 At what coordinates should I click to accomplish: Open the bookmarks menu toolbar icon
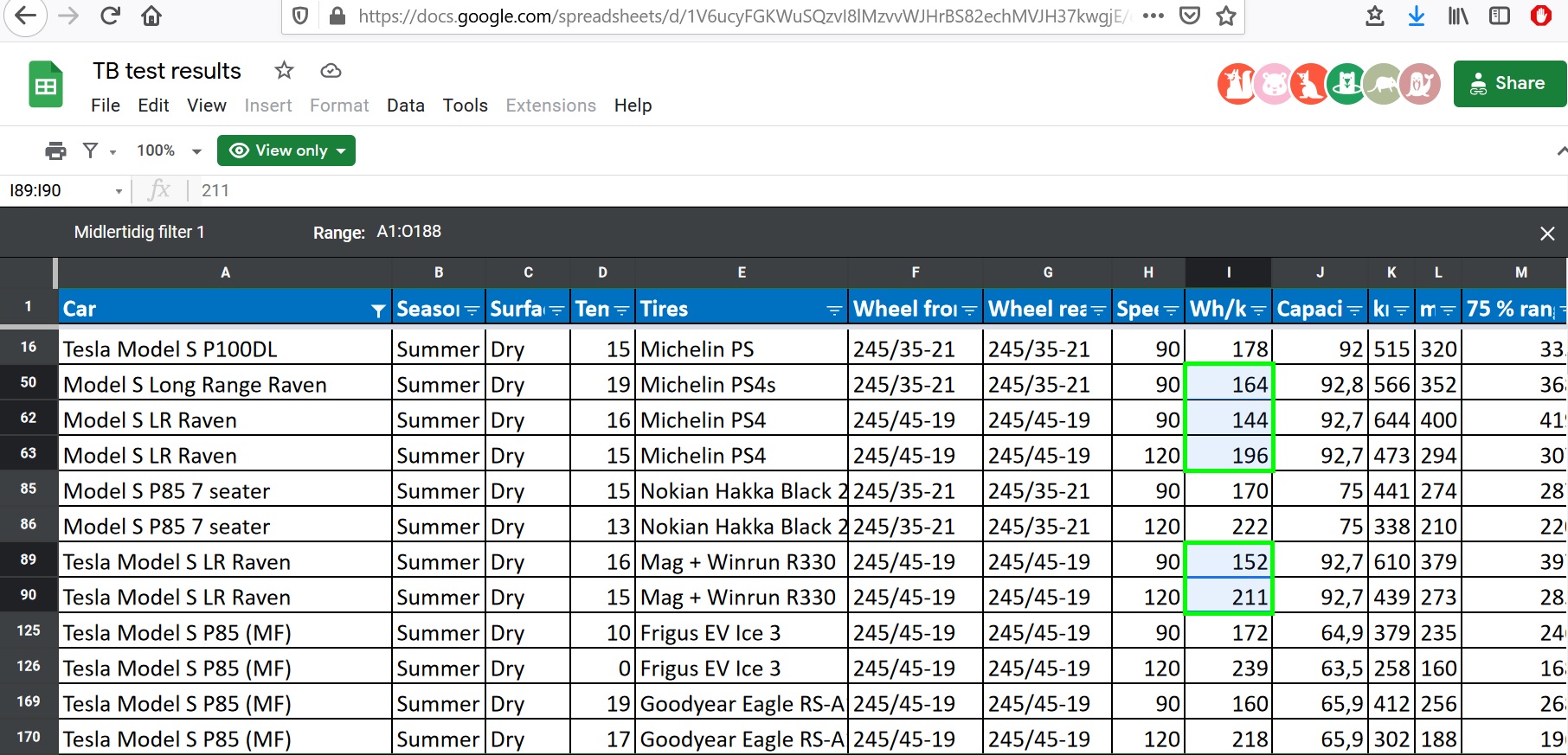[x=1375, y=16]
